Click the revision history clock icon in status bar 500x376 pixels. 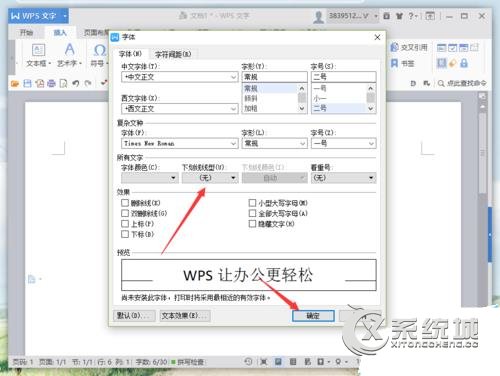pos(248,362)
